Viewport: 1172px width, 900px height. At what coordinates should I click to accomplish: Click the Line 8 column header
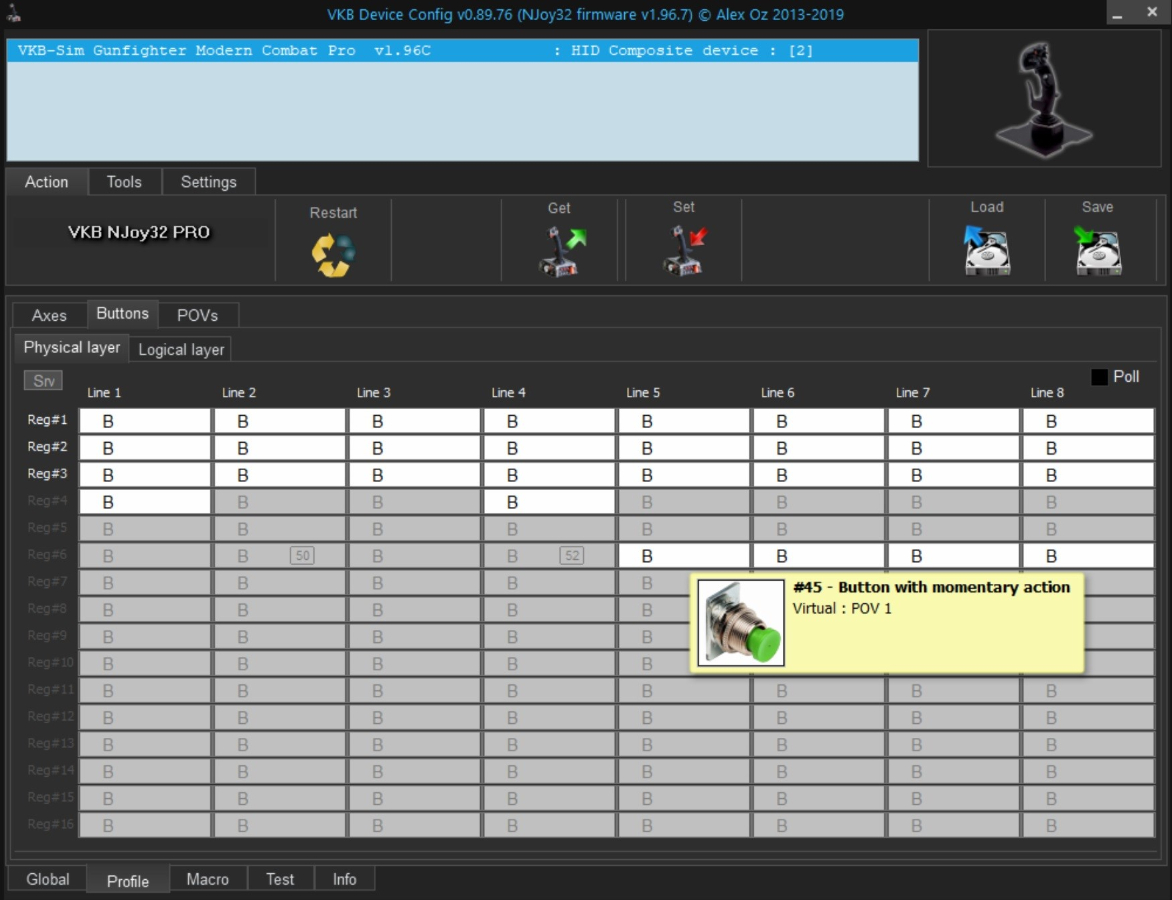(1046, 392)
